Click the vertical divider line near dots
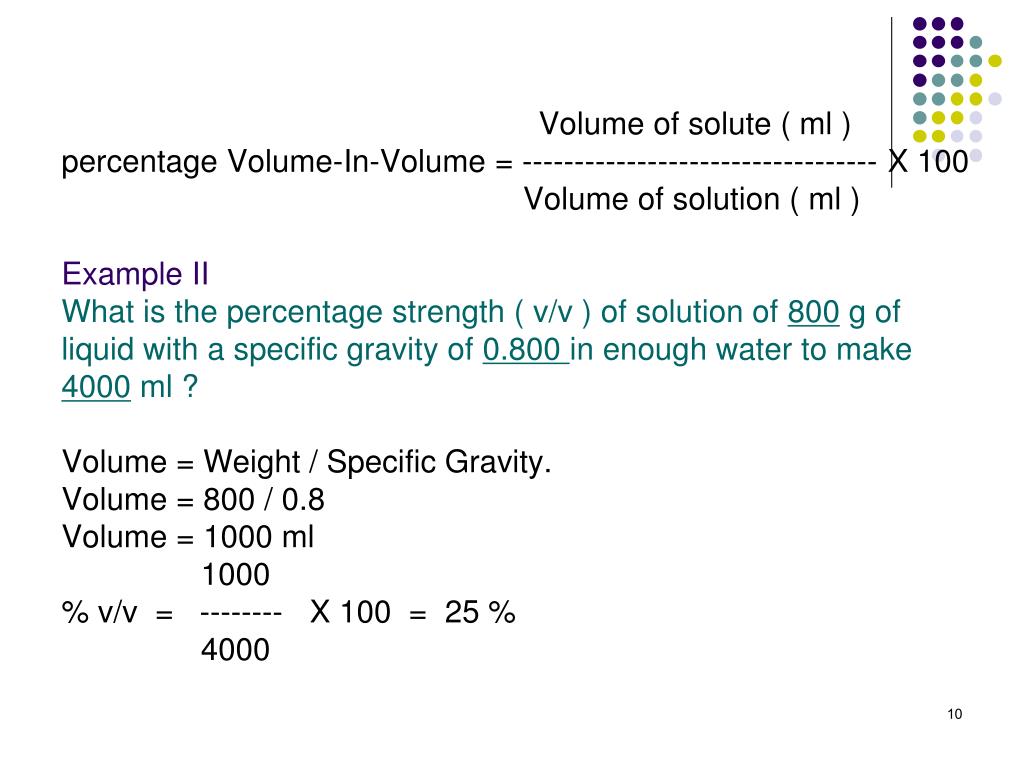 click(891, 103)
